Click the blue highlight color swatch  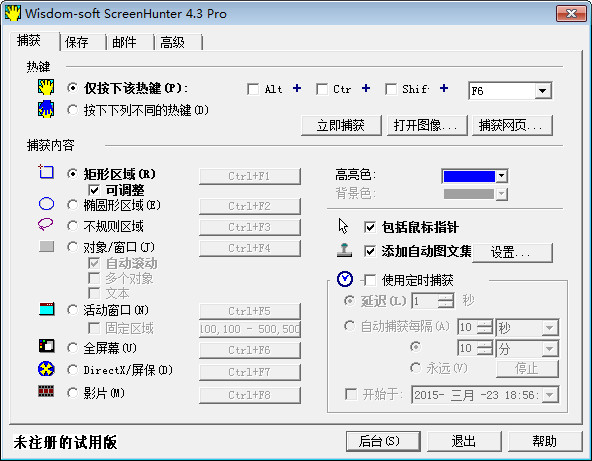469,176
